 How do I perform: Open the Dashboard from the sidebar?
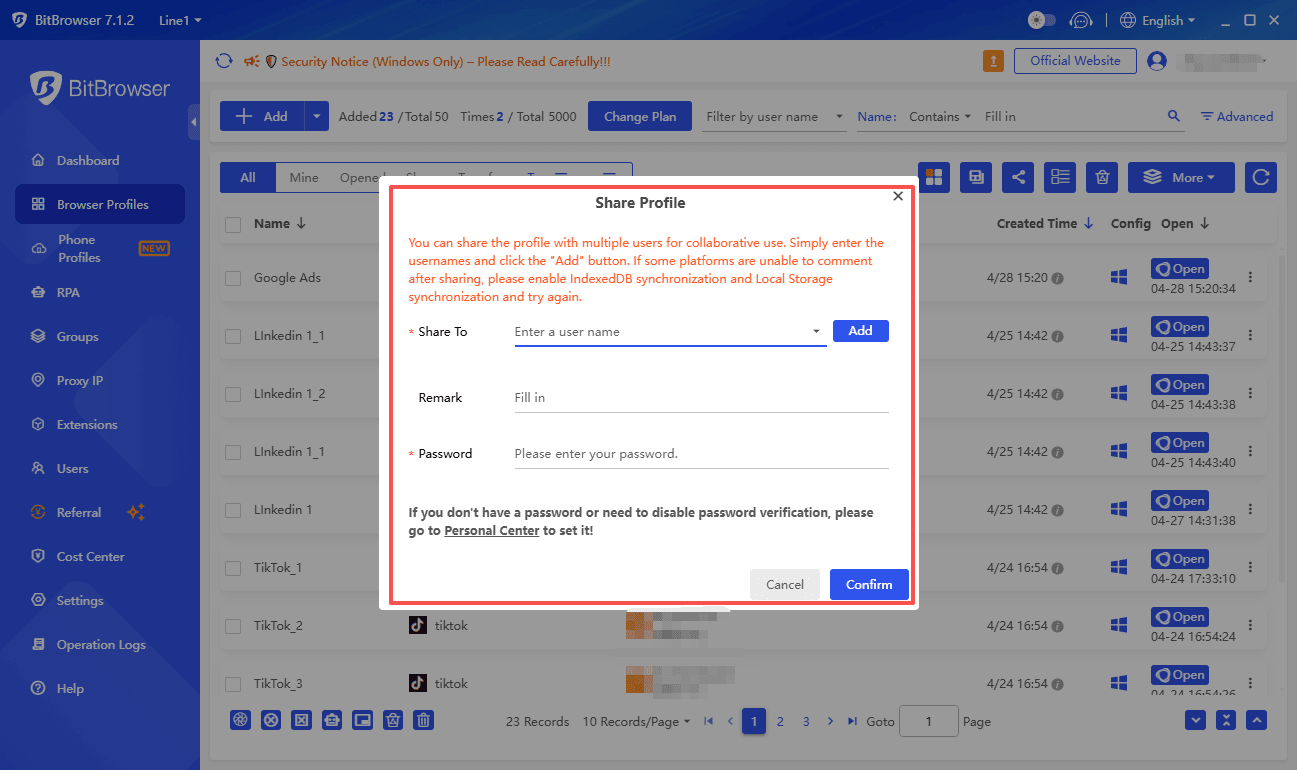click(x=90, y=160)
